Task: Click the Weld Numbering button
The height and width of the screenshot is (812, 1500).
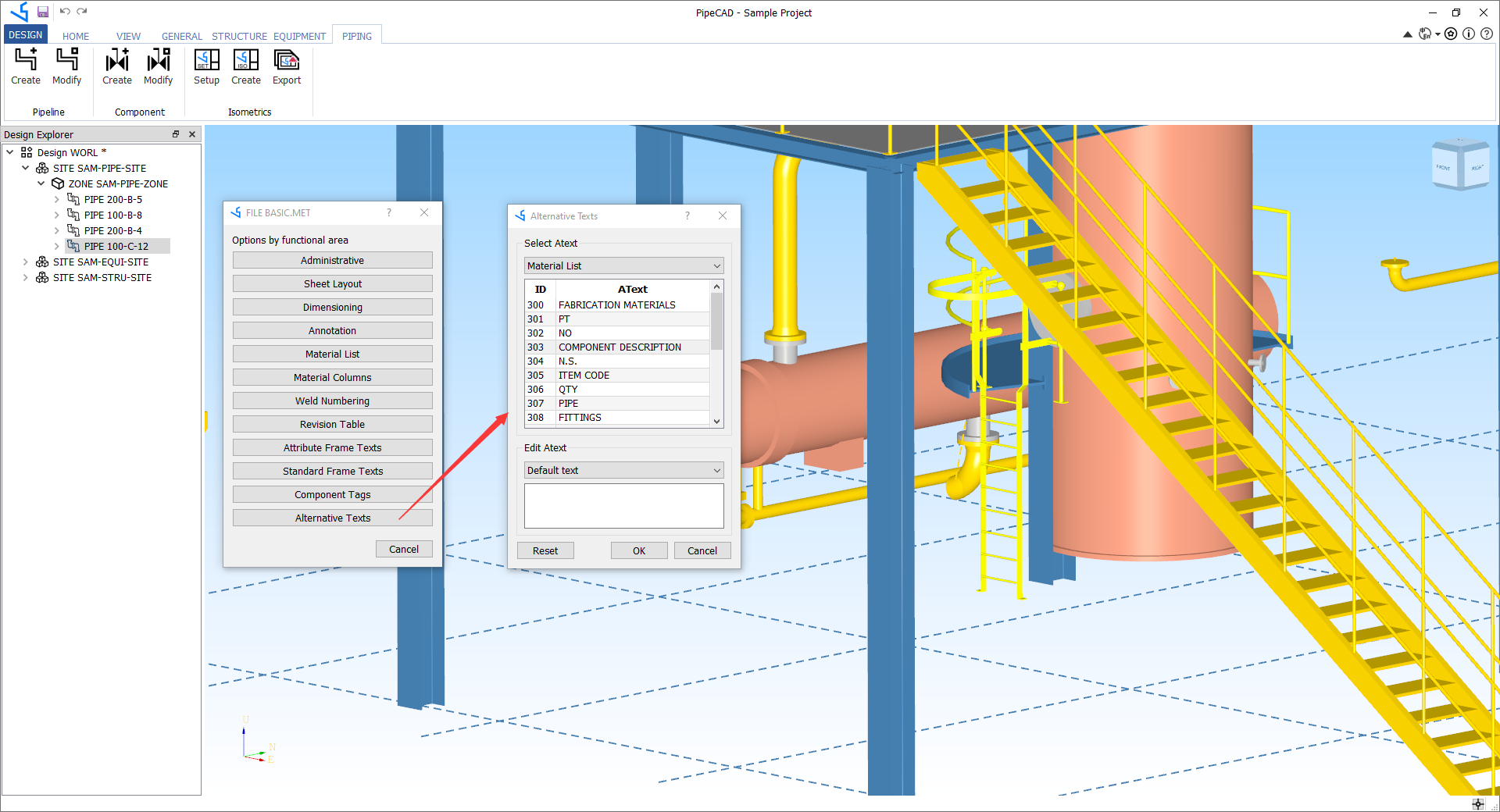Action: click(x=333, y=401)
